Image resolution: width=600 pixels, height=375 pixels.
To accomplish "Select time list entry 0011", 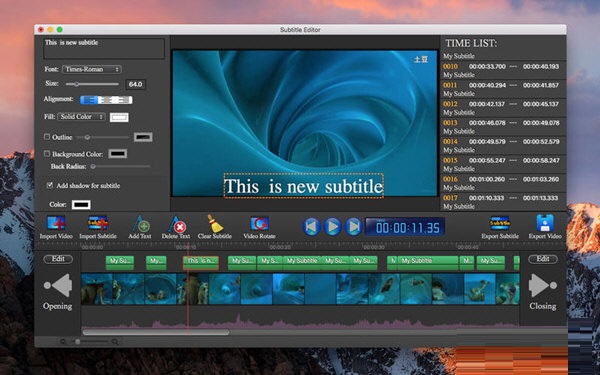I will coord(503,89).
